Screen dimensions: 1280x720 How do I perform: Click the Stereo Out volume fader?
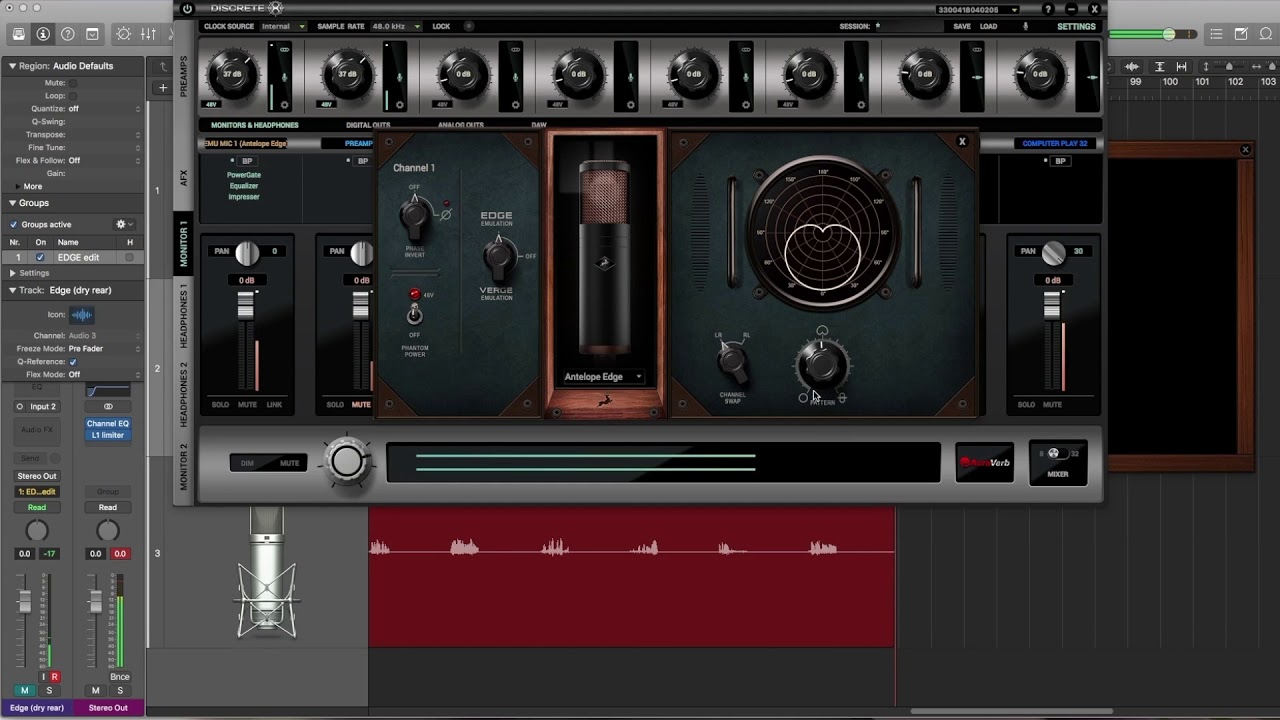(96, 601)
